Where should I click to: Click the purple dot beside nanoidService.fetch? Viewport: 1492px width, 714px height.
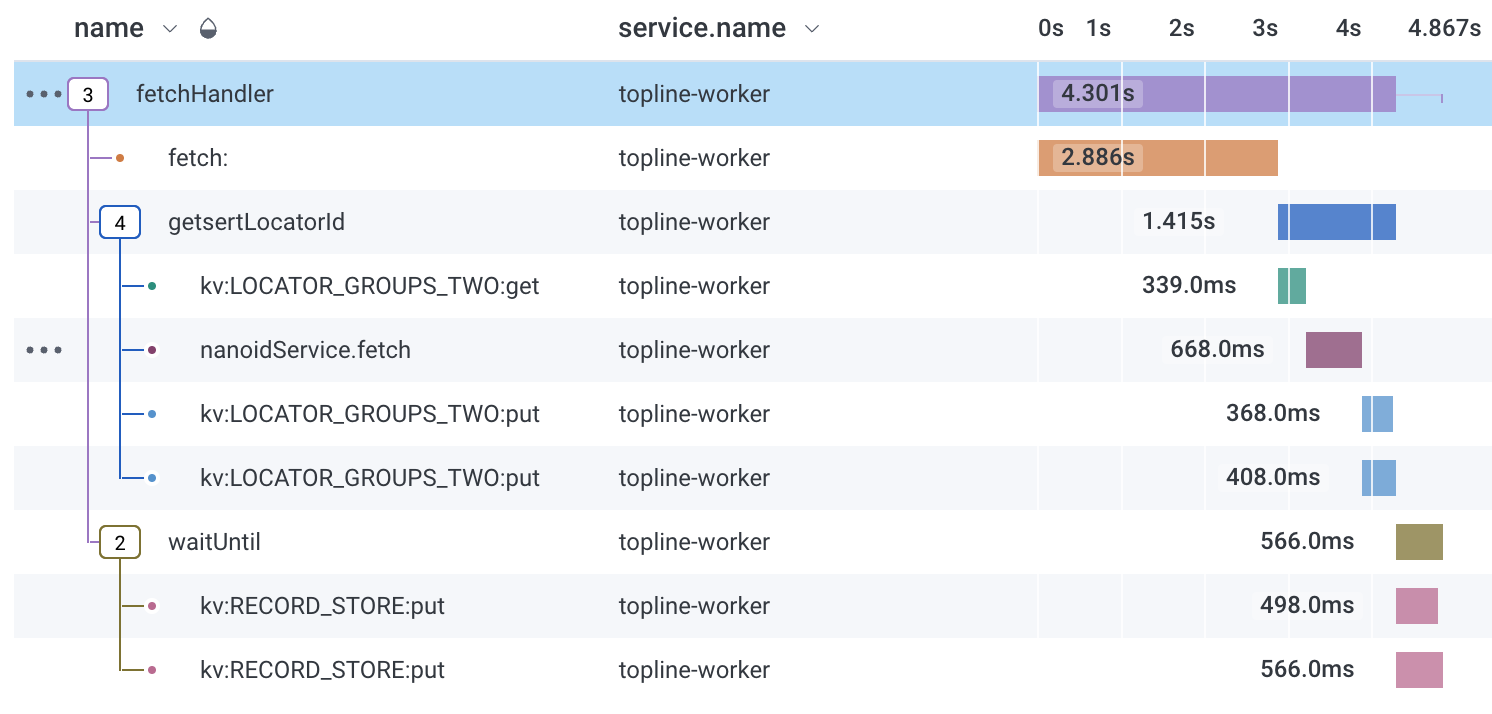(x=152, y=351)
